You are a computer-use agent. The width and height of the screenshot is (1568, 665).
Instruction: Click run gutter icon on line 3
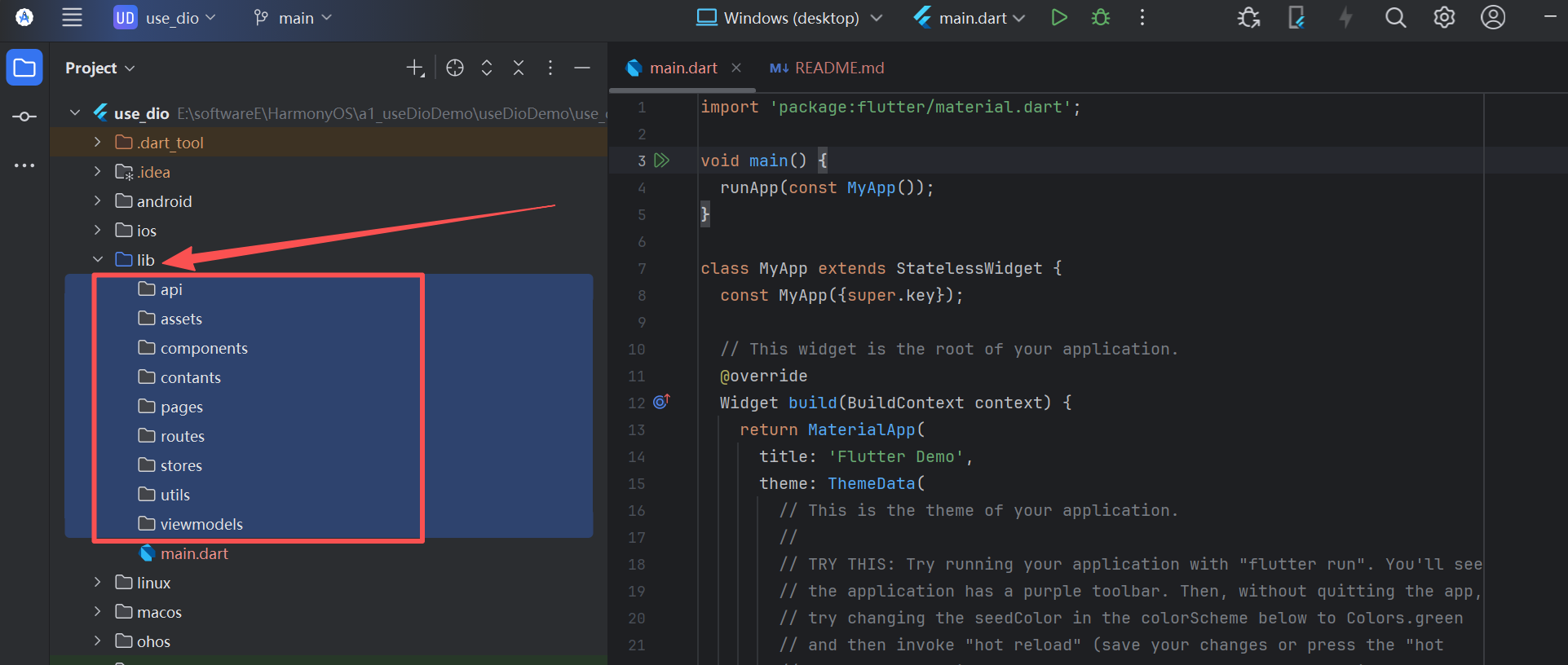(662, 161)
